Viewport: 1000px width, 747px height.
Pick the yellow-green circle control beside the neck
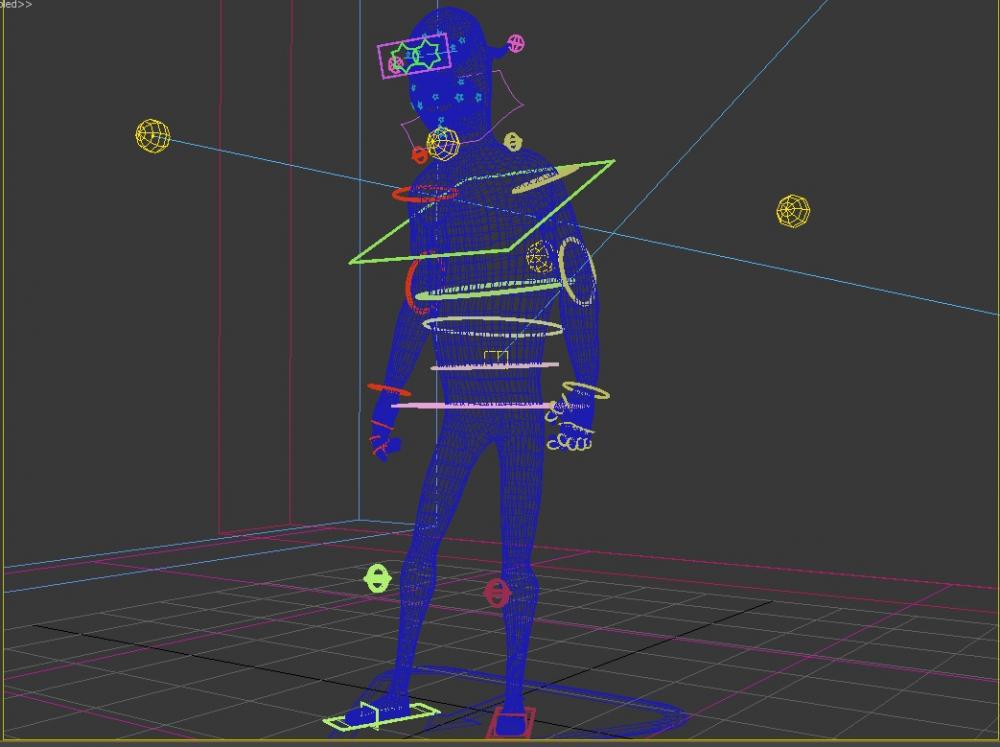512,142
